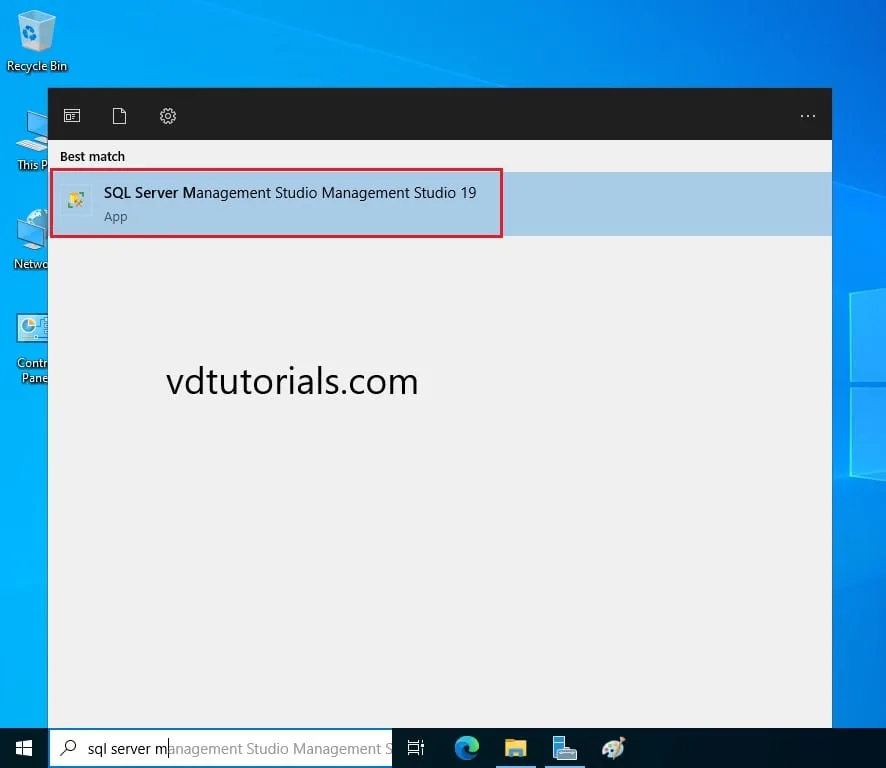Click the magnifier icon in search box
886x768 pixels.
point(69,748)
